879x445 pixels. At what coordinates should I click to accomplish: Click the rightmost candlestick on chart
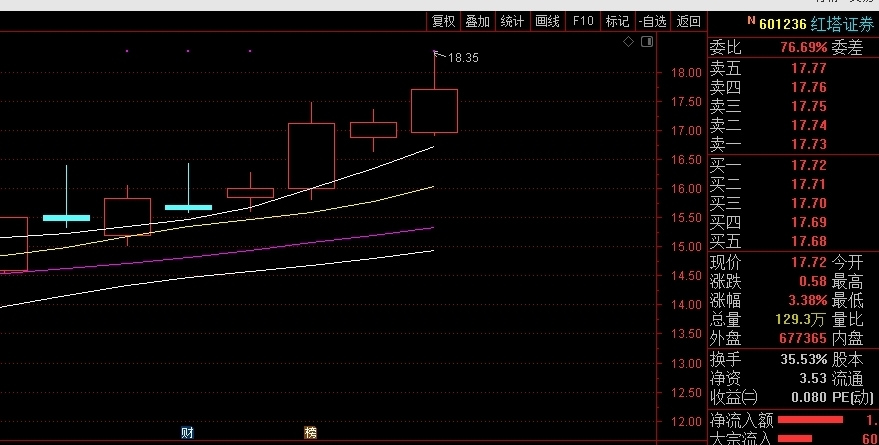pyautogui.click(x=434, y=110)
